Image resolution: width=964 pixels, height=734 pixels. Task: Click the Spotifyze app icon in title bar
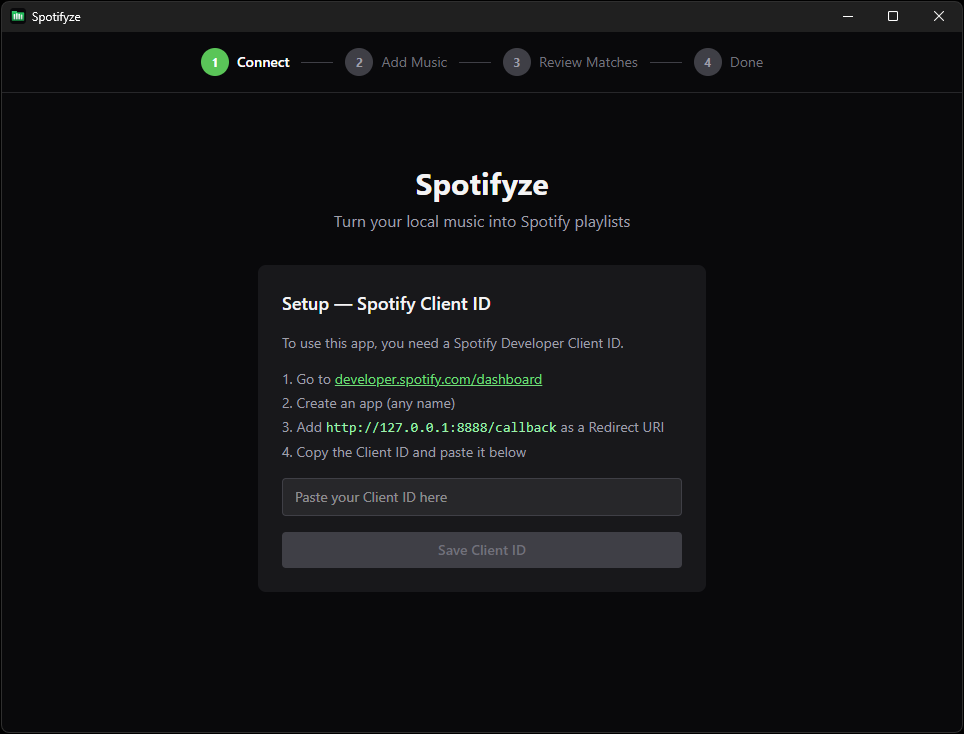point(16,16)
